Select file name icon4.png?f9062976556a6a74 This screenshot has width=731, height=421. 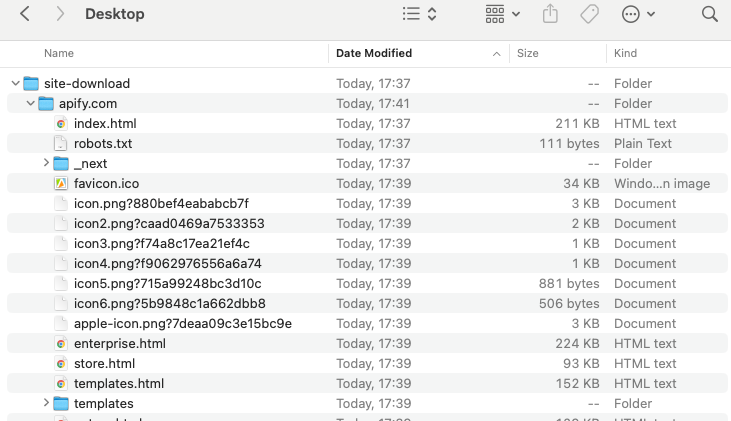[167, 263]
